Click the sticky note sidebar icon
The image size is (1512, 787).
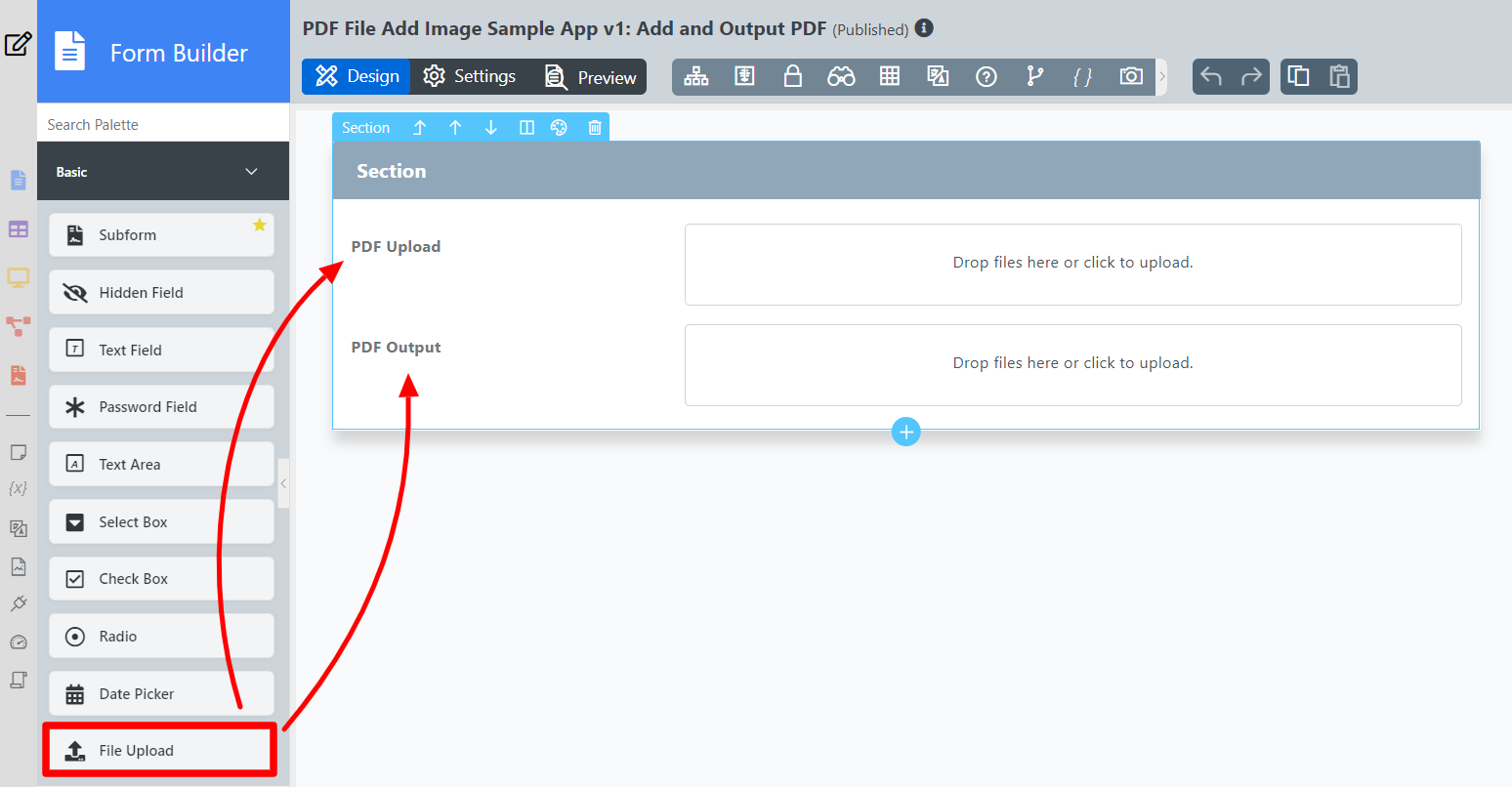coord(18,452)
